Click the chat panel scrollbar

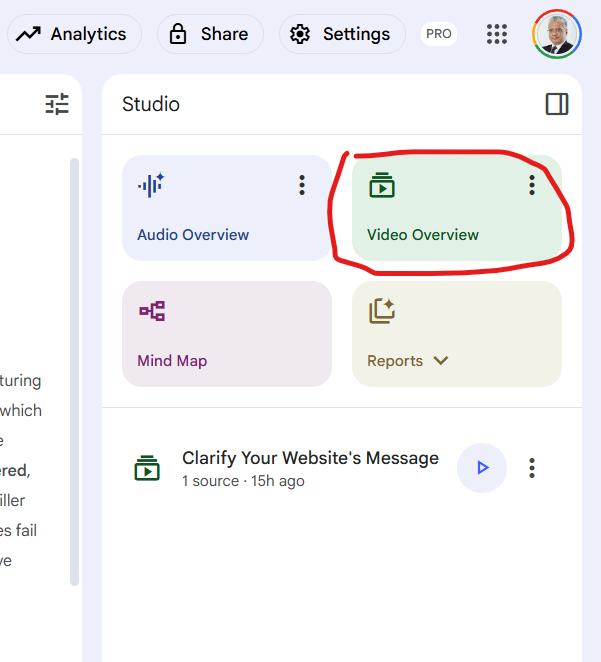click(75, 372)
